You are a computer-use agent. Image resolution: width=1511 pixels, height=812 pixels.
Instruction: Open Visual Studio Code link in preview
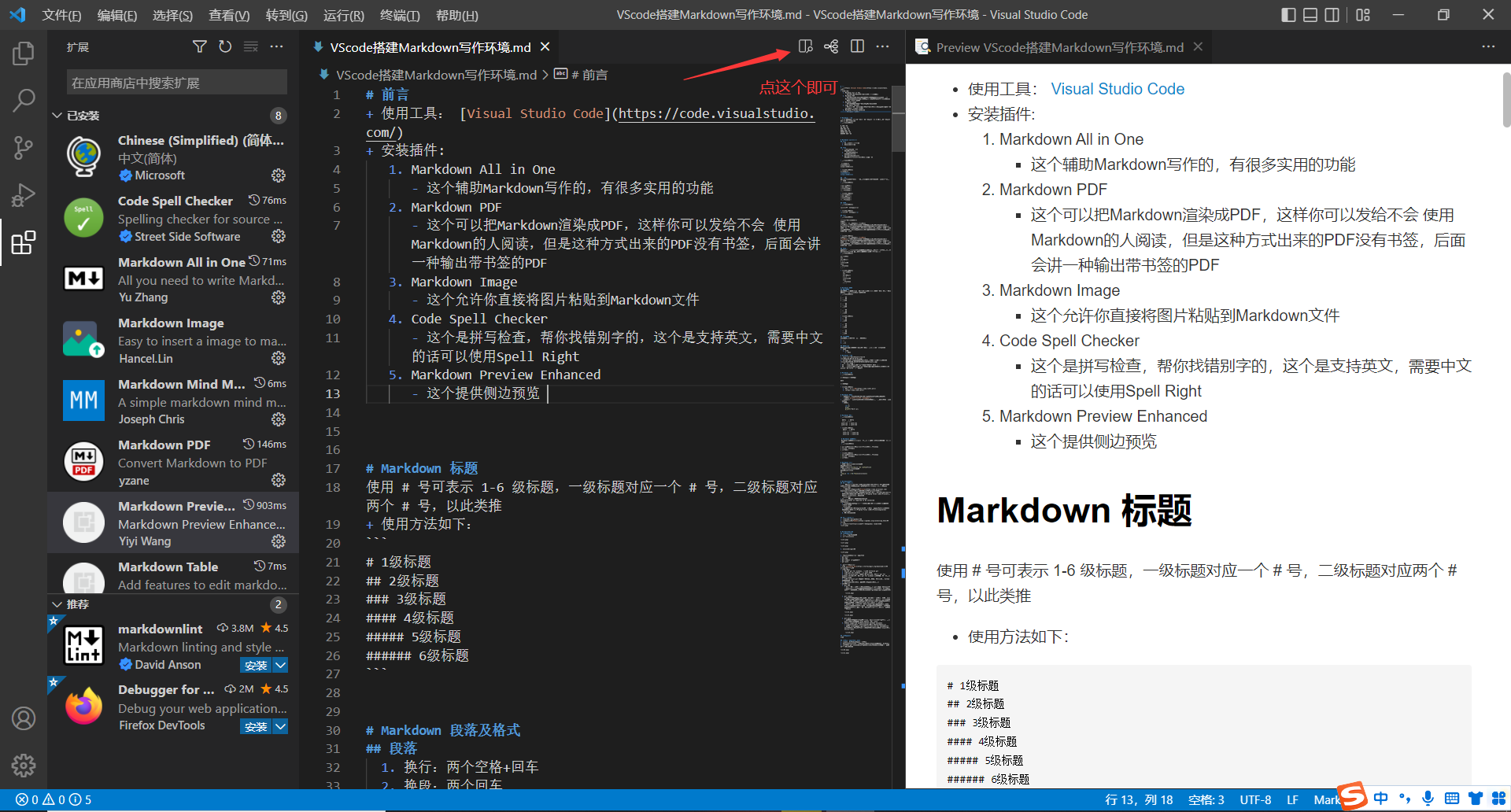(x=1118, y=89)
